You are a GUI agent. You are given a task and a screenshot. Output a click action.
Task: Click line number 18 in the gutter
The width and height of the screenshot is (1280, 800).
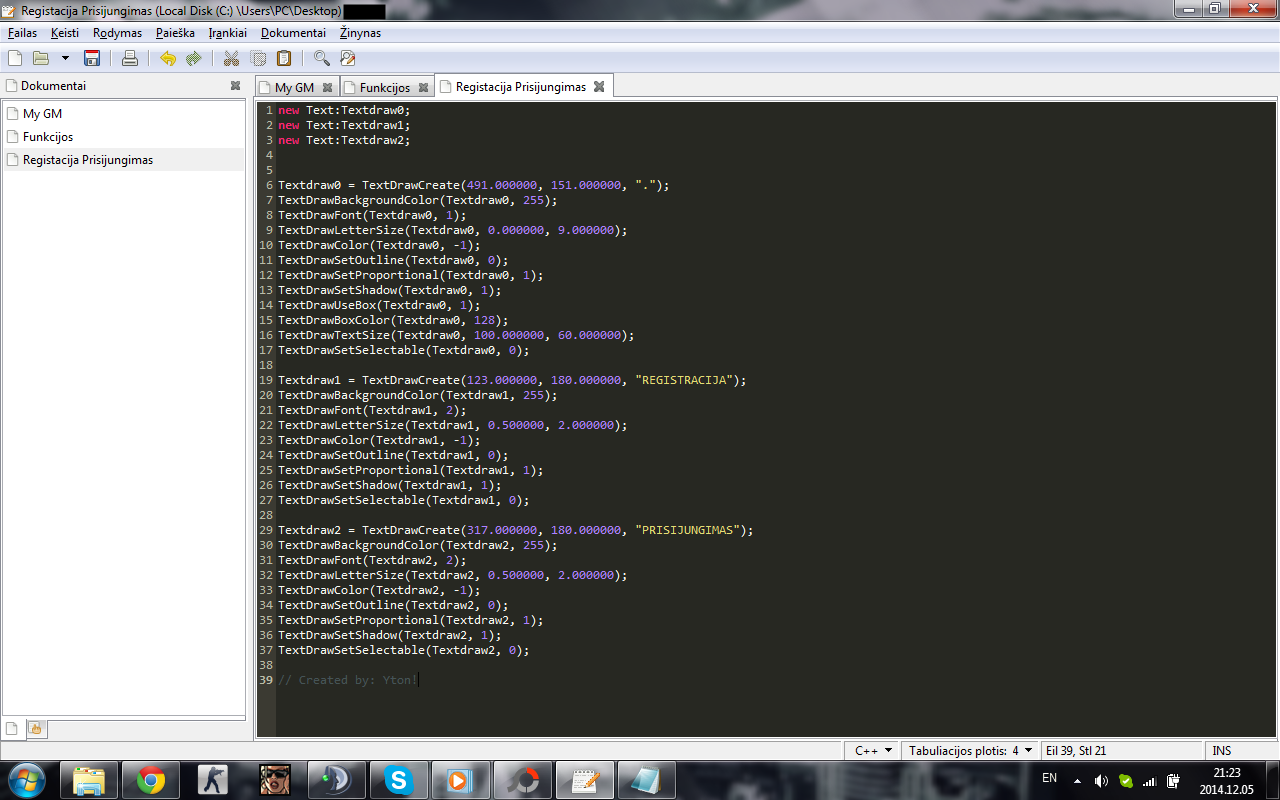tap(266, 365)
